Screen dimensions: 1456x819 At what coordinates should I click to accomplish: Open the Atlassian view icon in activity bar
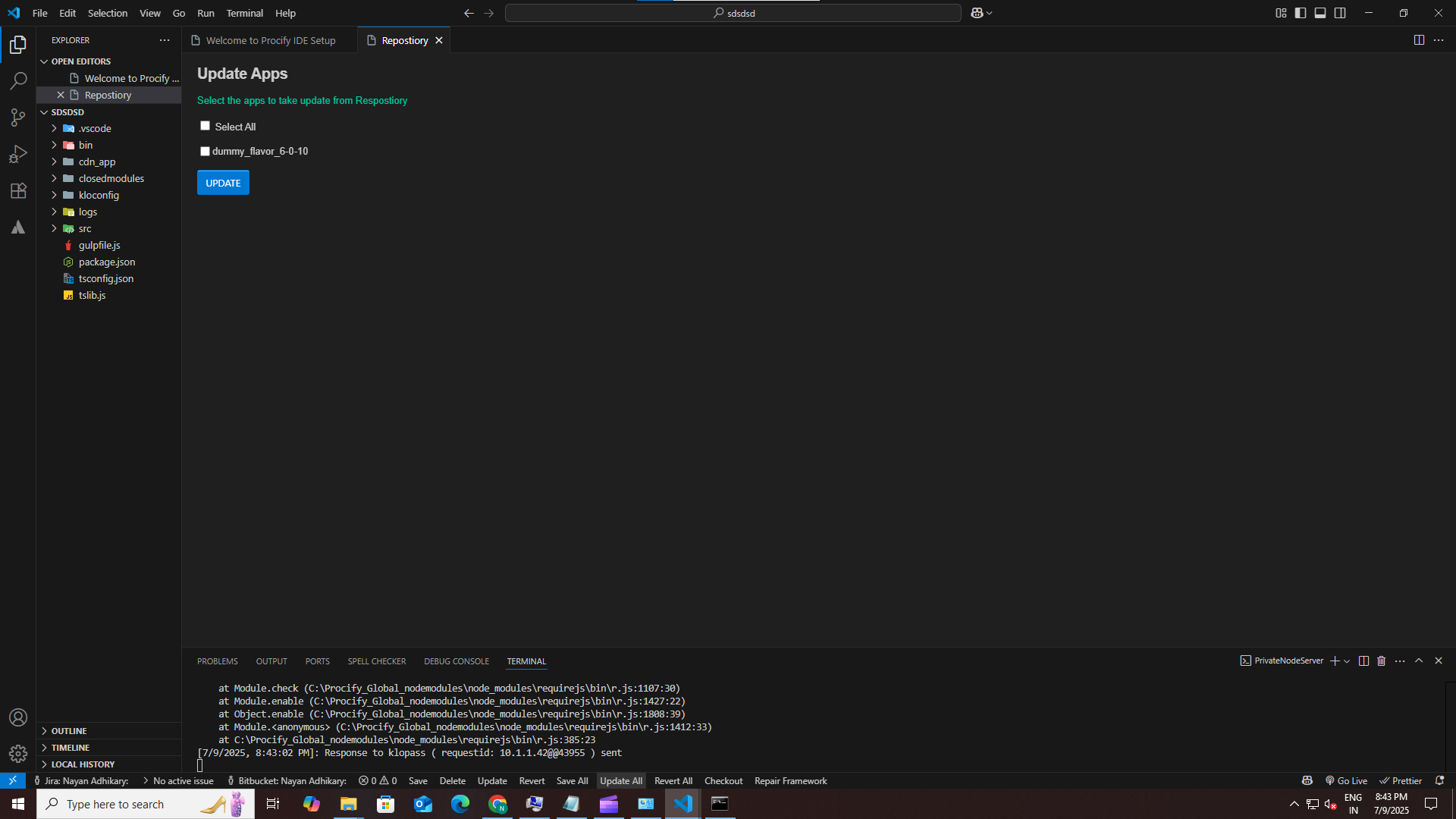18,227
